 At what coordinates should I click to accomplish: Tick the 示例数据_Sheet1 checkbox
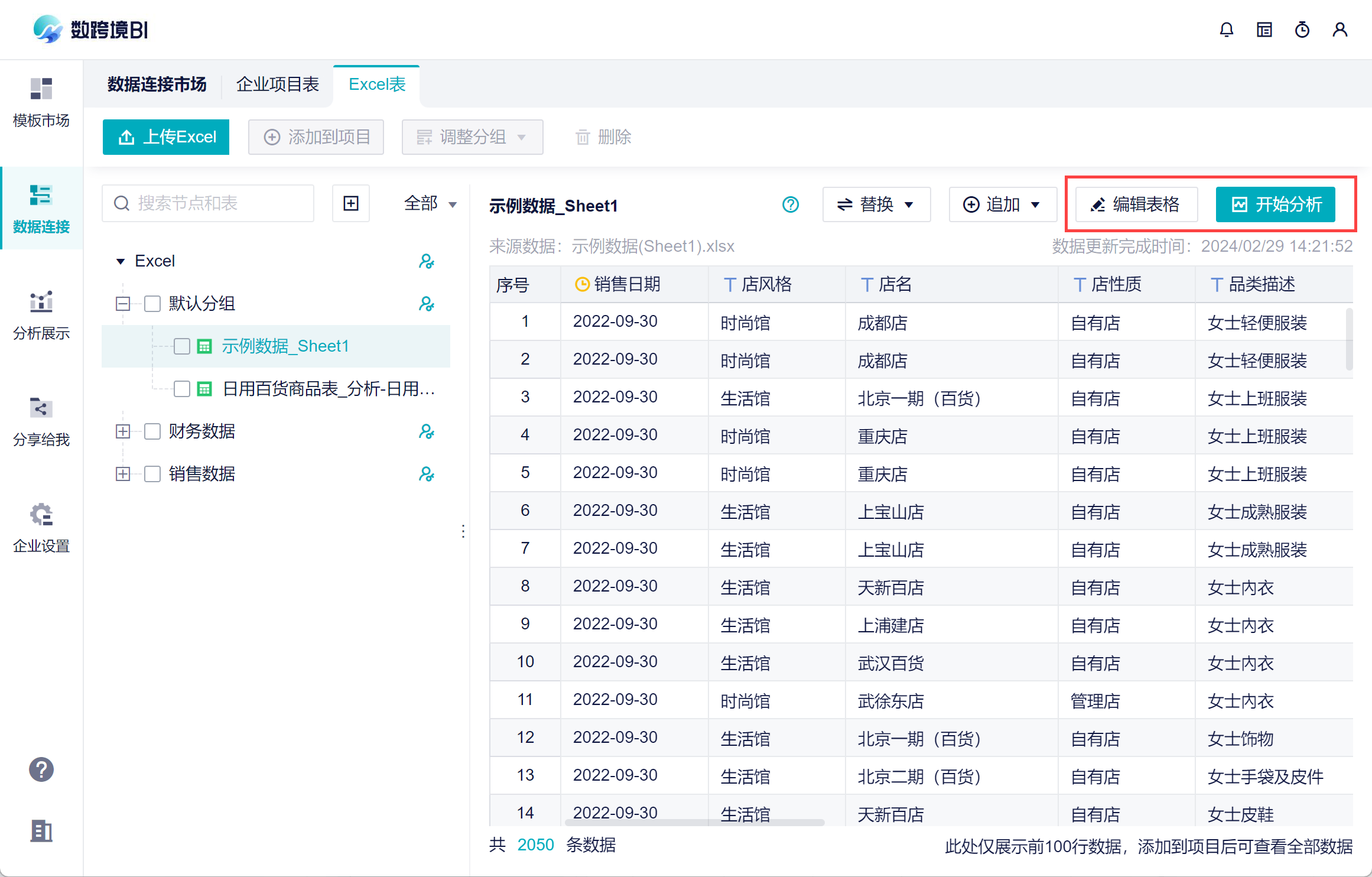[x=182, y=346]
